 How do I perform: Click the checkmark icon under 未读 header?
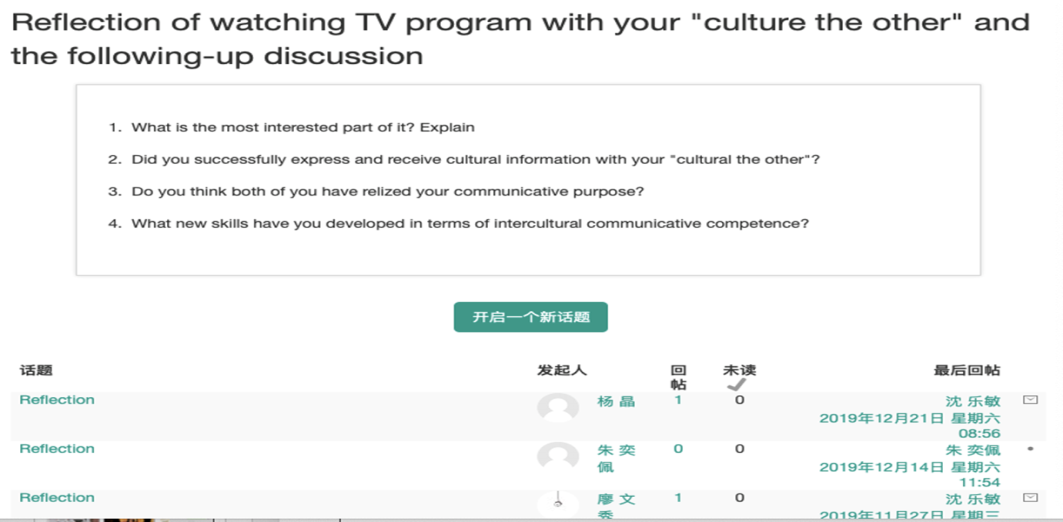736,384
